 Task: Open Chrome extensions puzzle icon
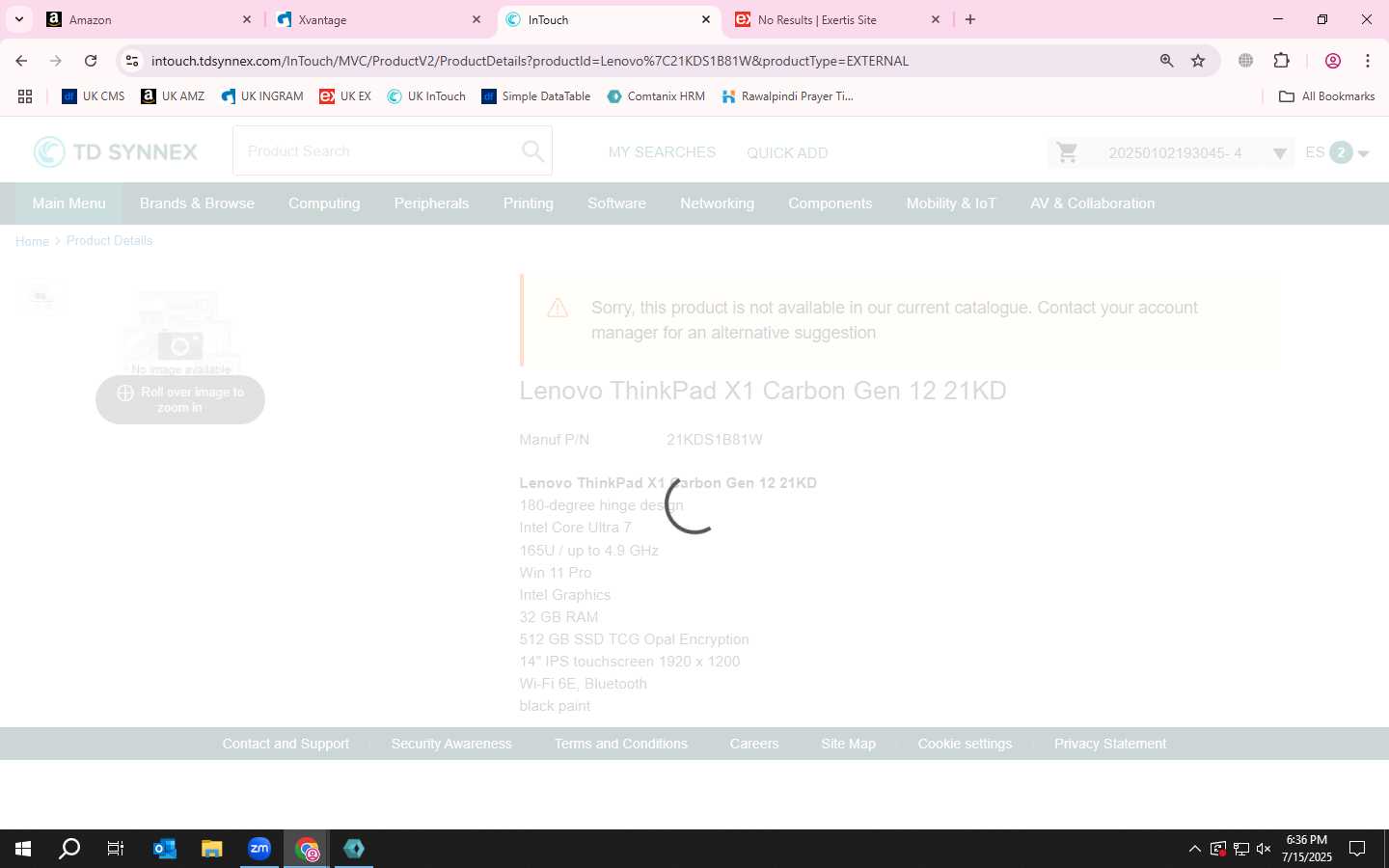1281,61
